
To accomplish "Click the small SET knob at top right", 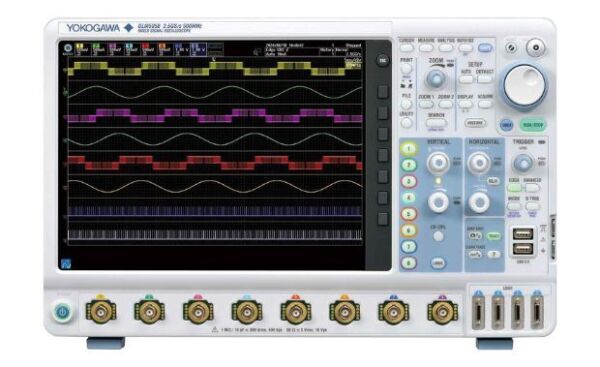I will (535, 47).
